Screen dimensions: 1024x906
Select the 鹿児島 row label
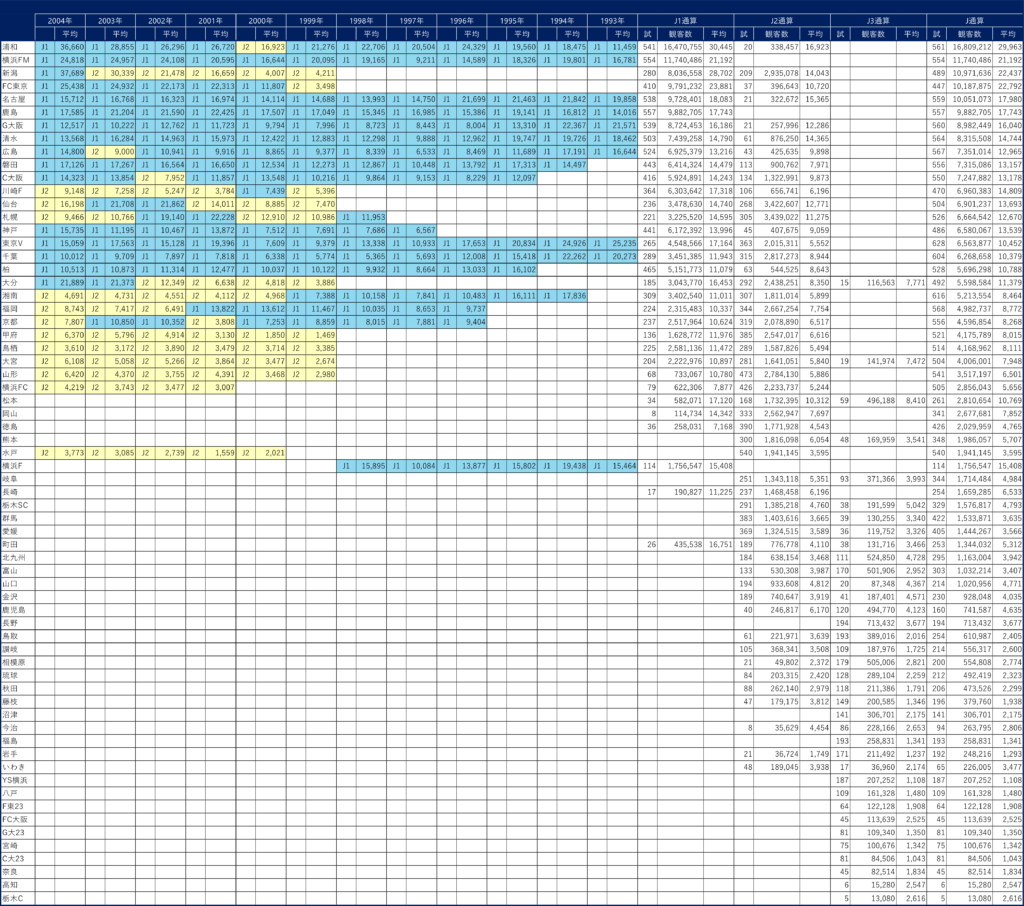(x=17, y=609)
